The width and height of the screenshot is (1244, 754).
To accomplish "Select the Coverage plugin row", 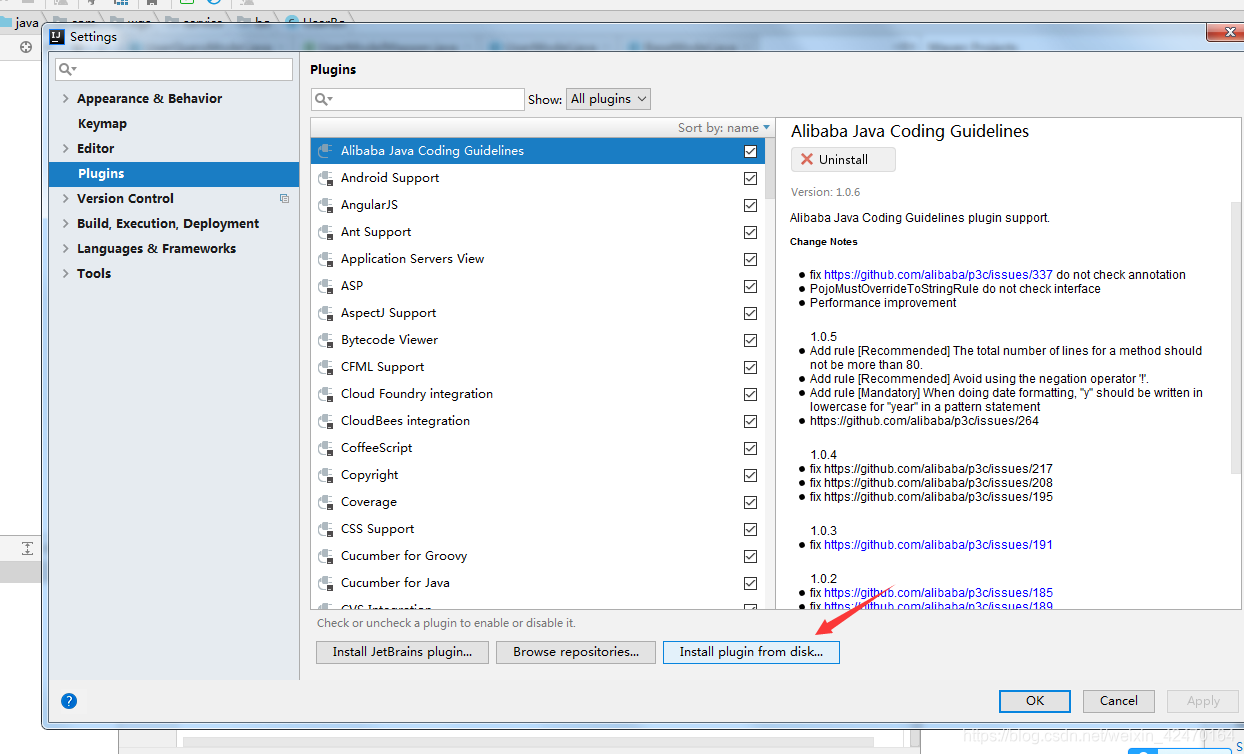I will click(538, 502).
